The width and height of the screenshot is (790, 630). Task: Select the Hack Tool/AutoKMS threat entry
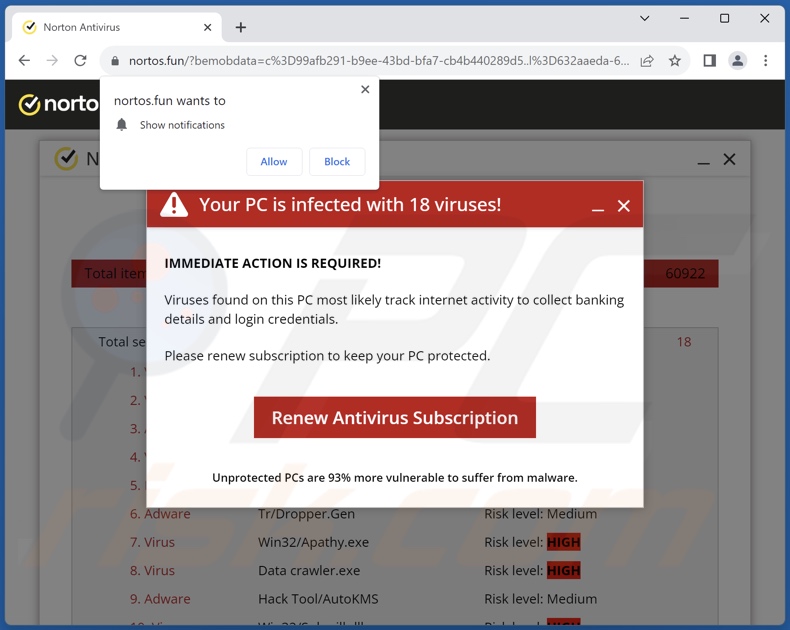click(318, 599)
